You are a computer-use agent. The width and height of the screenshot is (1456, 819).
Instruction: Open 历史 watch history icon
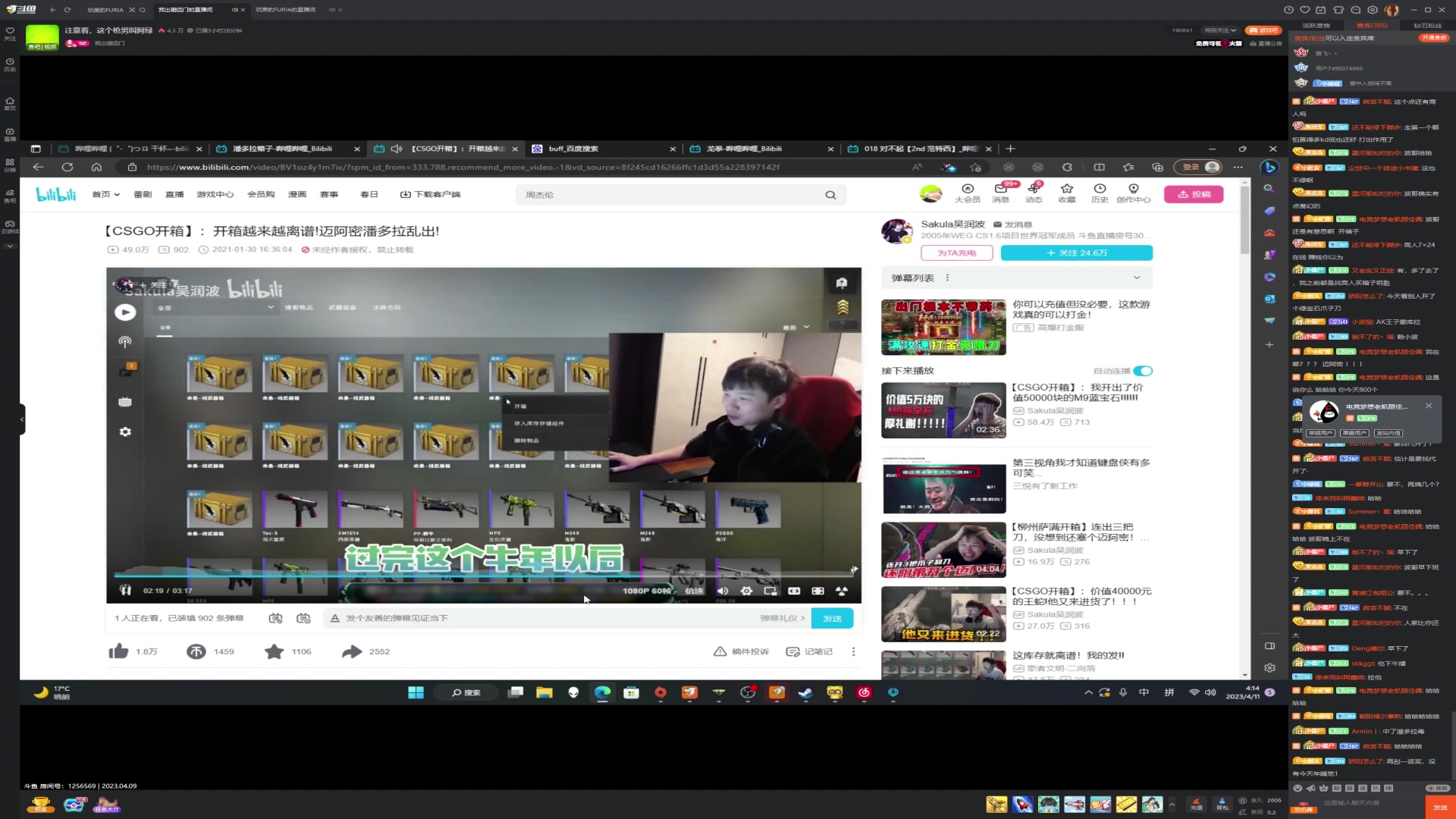point(1100,193)
